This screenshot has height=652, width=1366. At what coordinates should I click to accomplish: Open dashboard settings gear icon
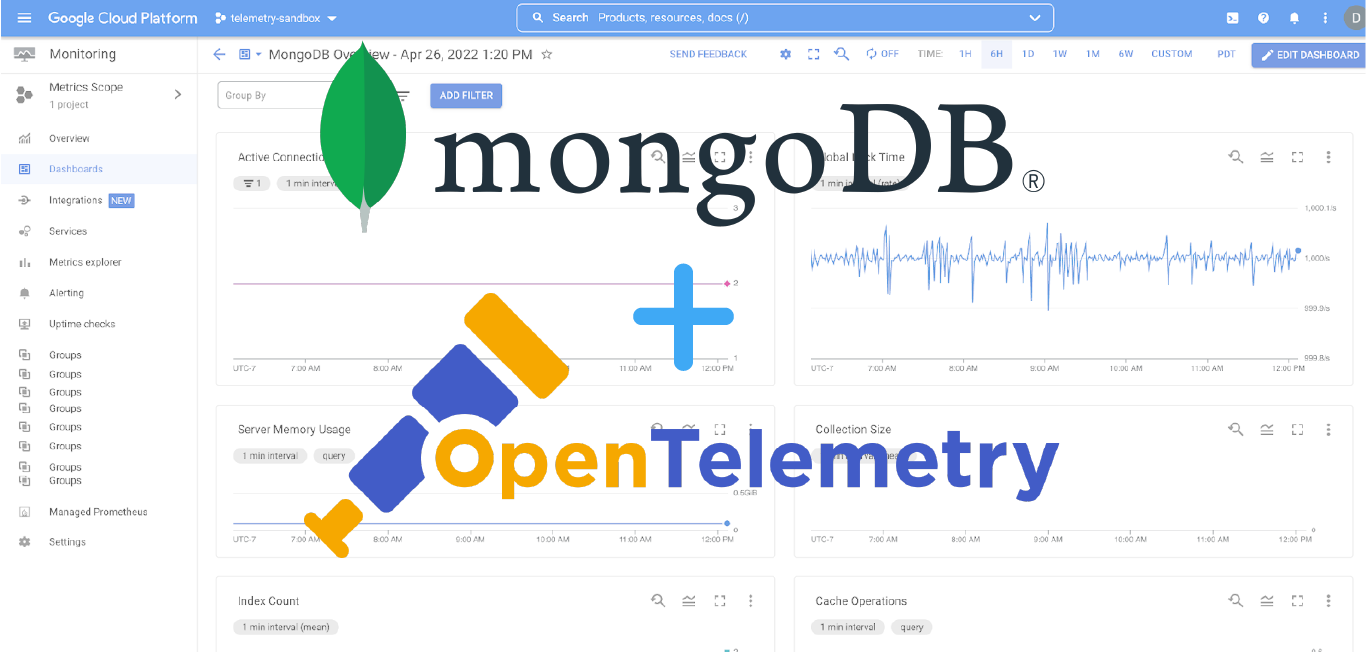[x=785, y=54]
